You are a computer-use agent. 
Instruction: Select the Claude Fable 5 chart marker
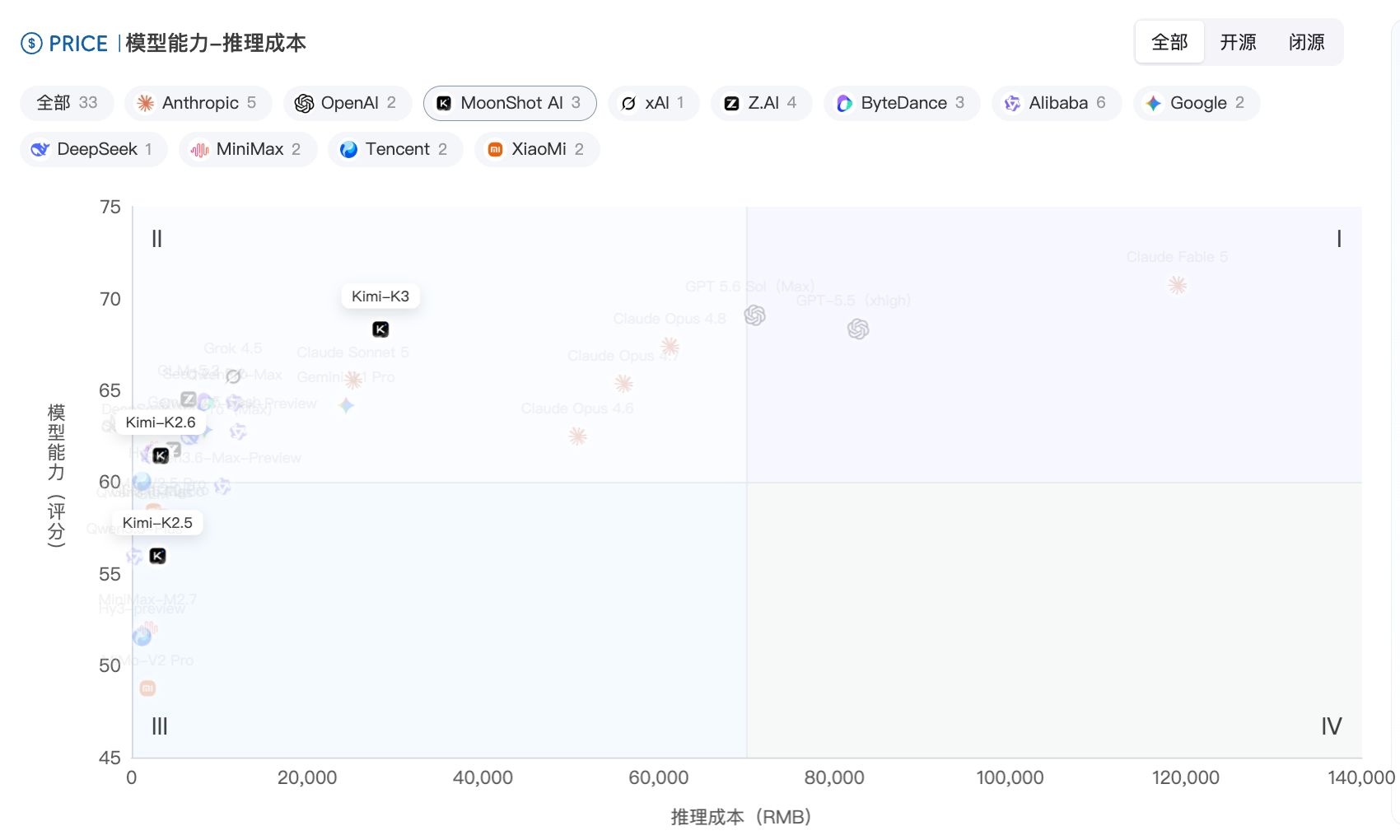point(1178,285)
